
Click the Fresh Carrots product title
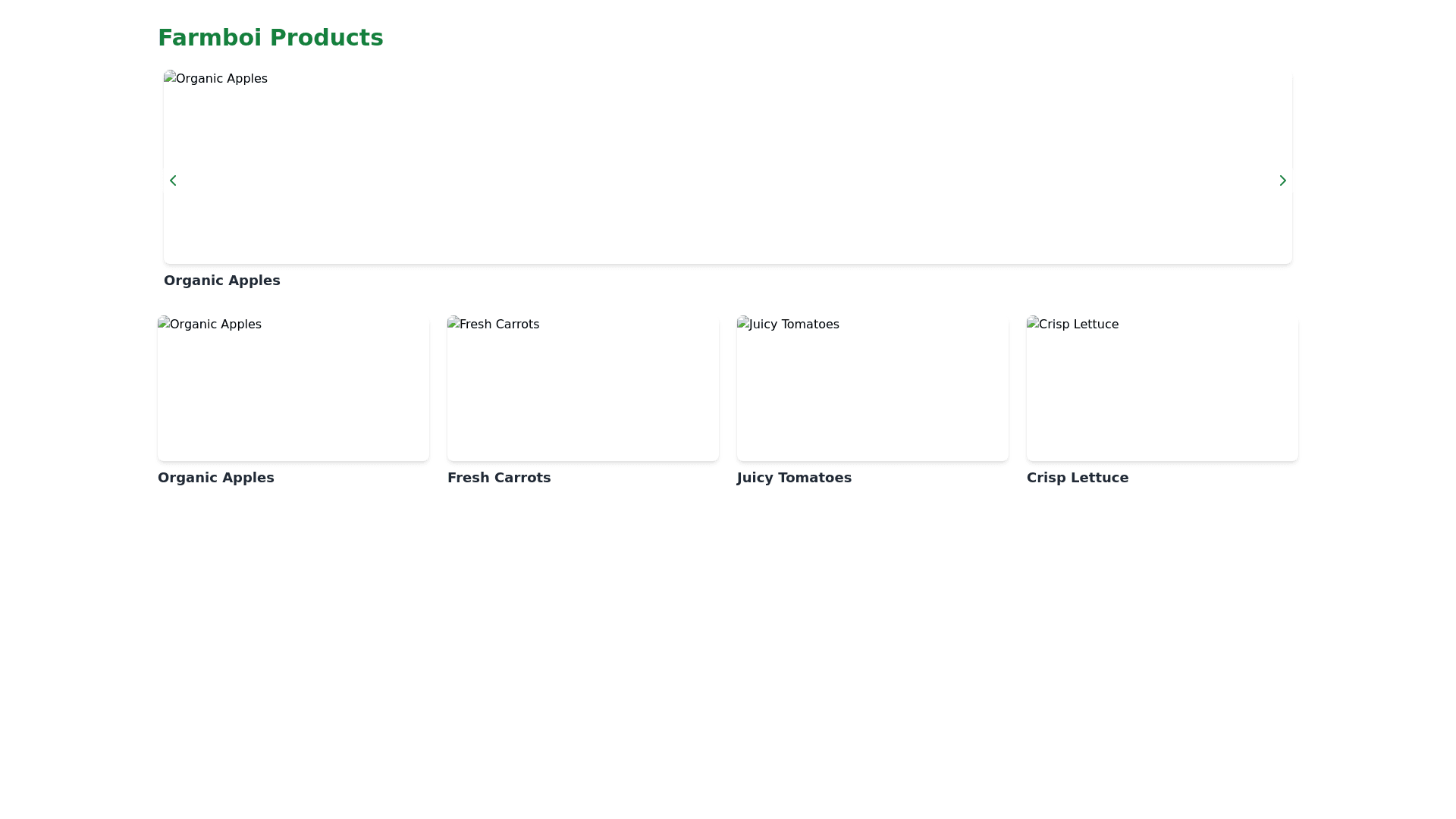[499, 478]
